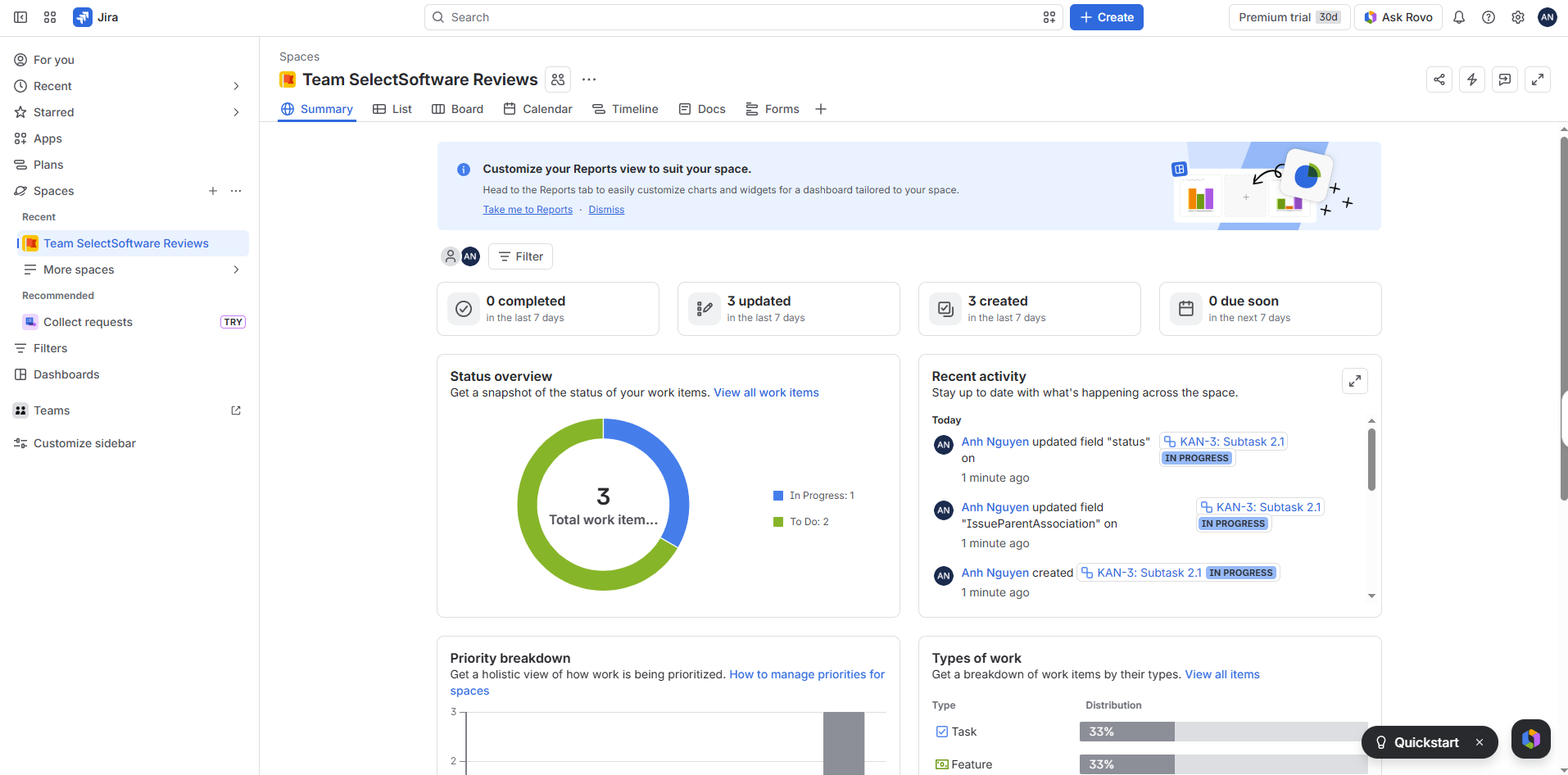The height and width of the screenshot is (775, 1568).
Task: Click the Task 33% distribution bar
Action: point(1127,732)
